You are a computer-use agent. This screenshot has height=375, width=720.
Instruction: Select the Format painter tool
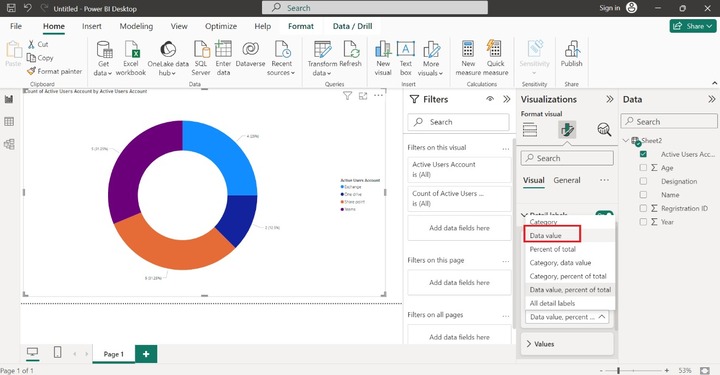click(x=54, y=71)
